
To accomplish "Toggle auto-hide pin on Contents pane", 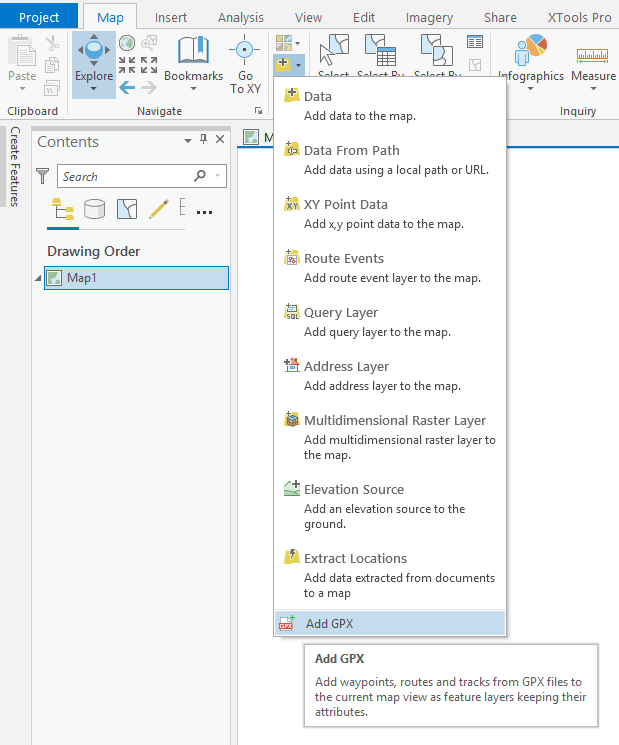I will click(x=203, y=139).
